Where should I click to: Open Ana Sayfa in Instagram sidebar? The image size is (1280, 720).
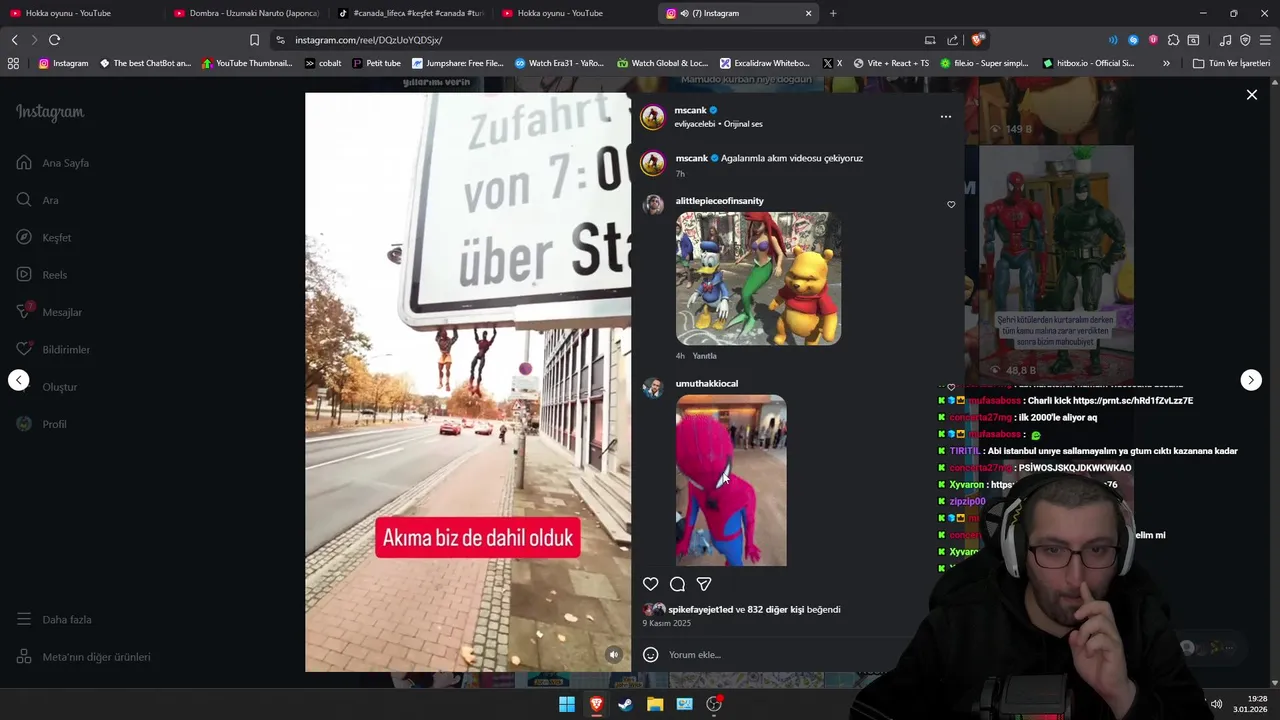tap(53, 163)
